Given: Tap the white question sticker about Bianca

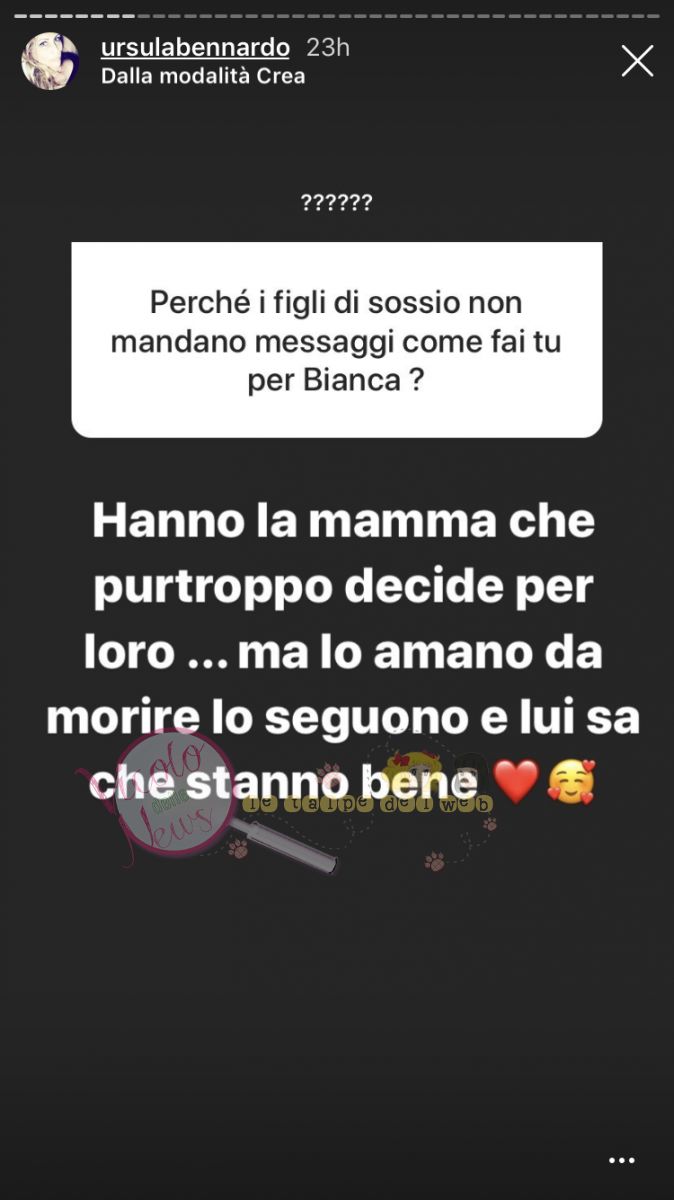Looking at the screenshot, I should tap(337, 340).
